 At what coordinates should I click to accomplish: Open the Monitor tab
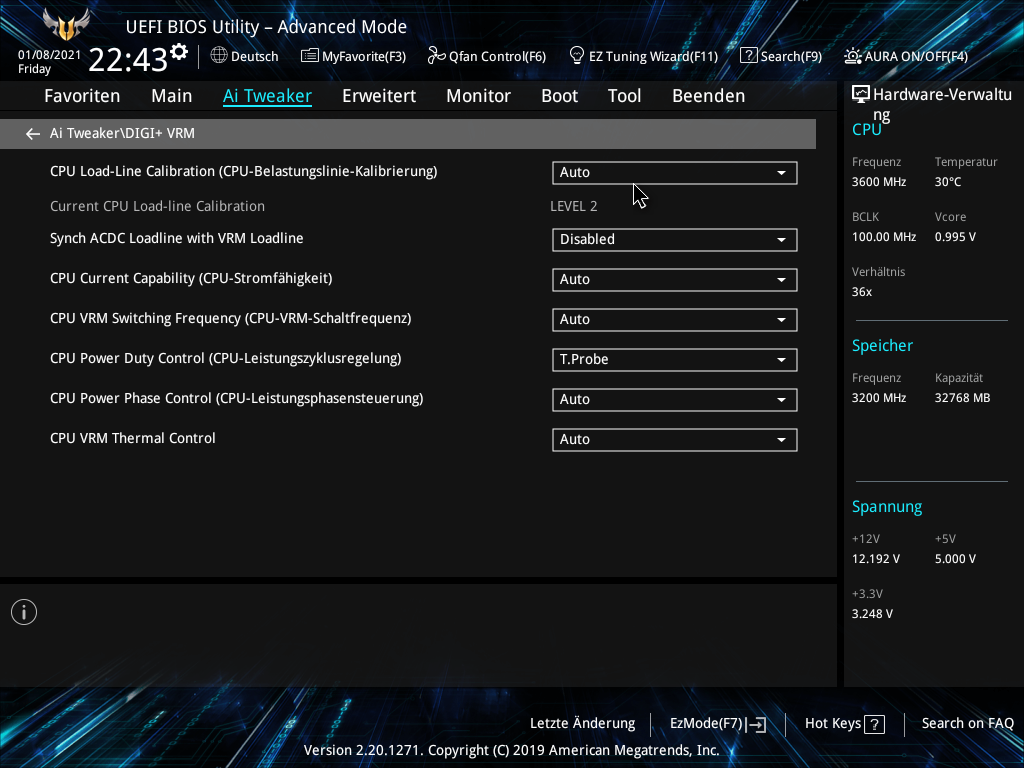(479, 96)
